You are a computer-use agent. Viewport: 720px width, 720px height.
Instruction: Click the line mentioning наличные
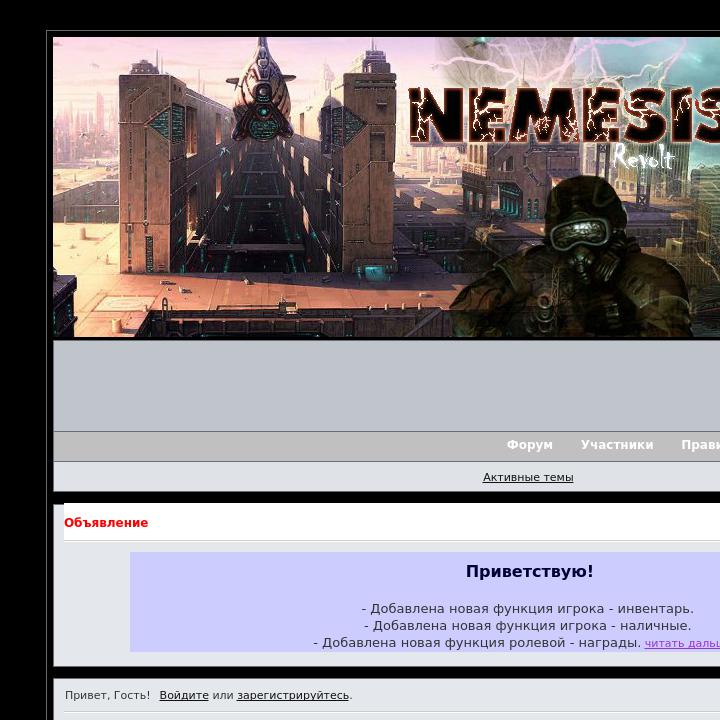(528, 626)
